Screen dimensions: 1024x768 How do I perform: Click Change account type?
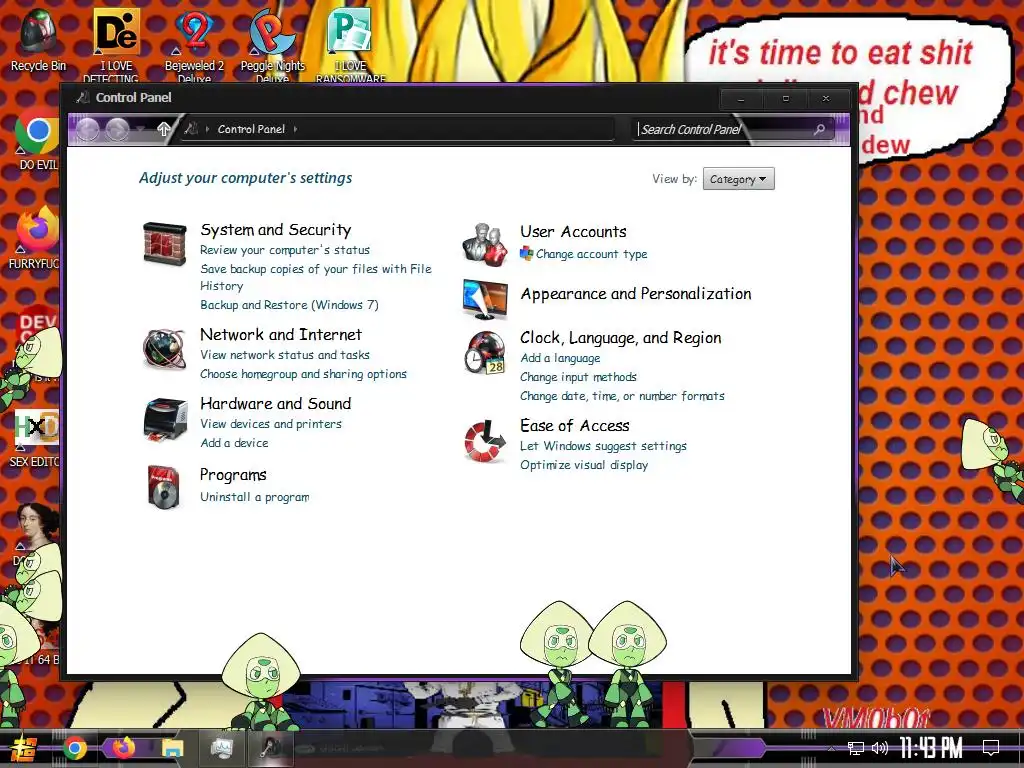click(x=592, y=254)
